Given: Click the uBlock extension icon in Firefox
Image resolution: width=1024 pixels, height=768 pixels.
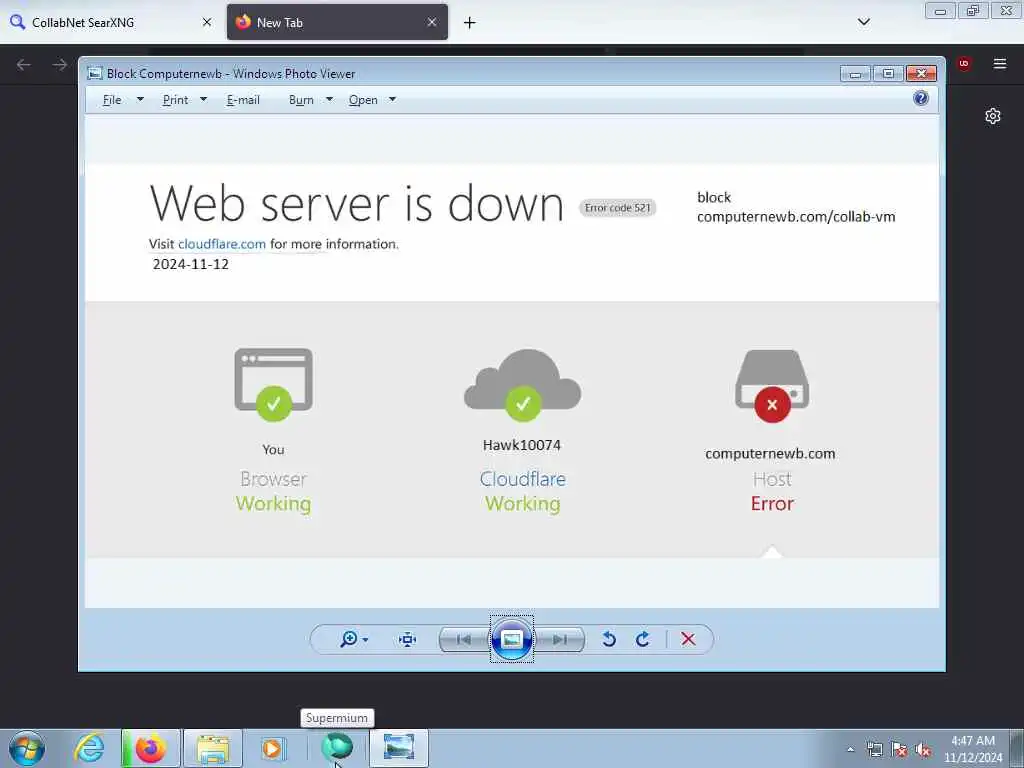Looking at the screenshot, I should tap(964, 63).
